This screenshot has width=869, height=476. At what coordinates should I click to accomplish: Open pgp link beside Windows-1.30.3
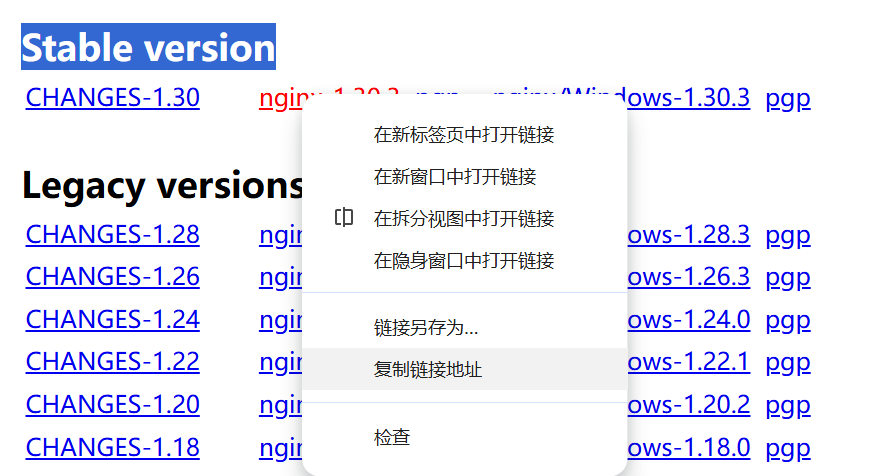coord(788,100)
